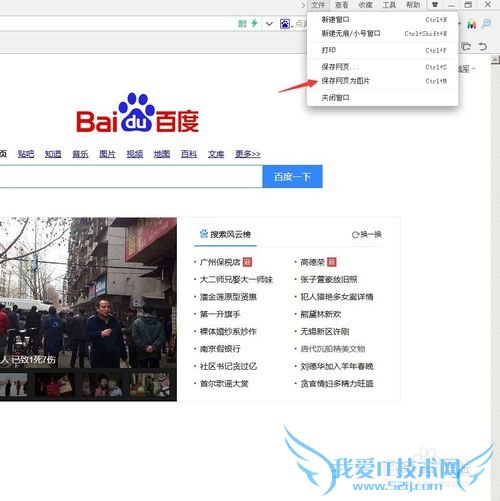Image resolution: width=500 pixels, height=501 pixels.
Task: Select 新建窗口 from the file menu
Action: coord(383,20)
